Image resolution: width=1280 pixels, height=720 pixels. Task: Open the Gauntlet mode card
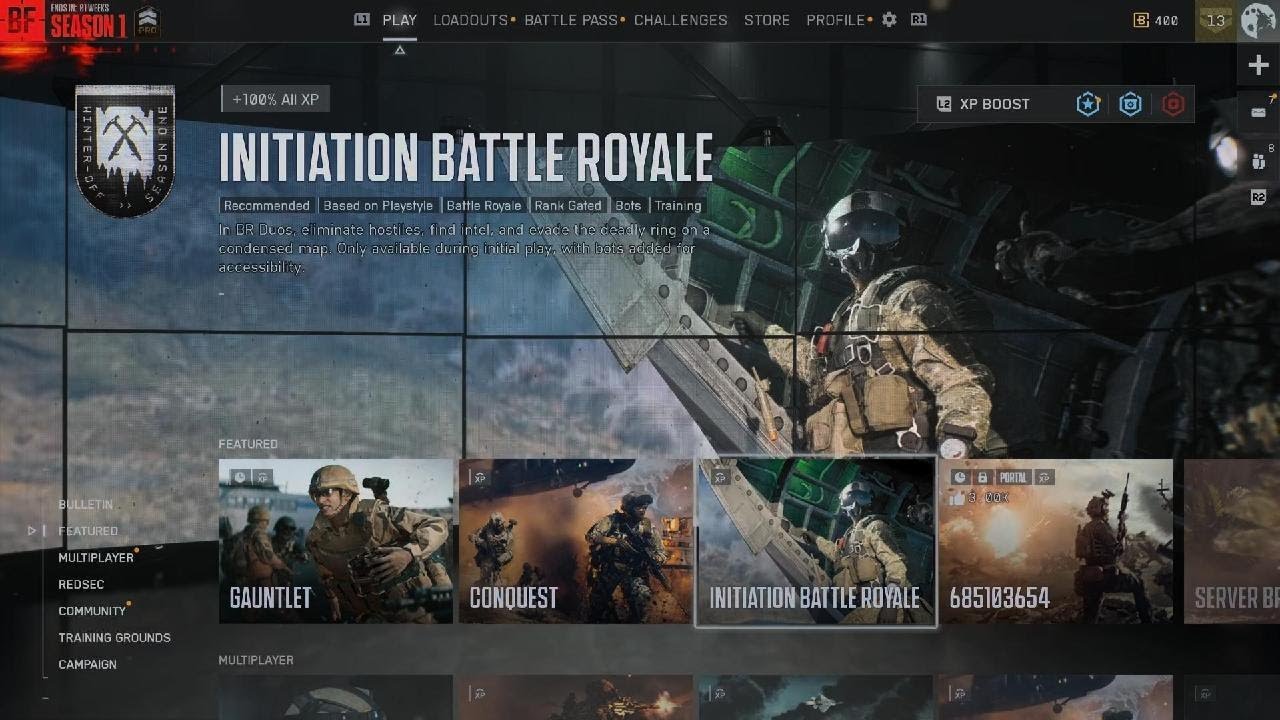click(x=336, y=541)
